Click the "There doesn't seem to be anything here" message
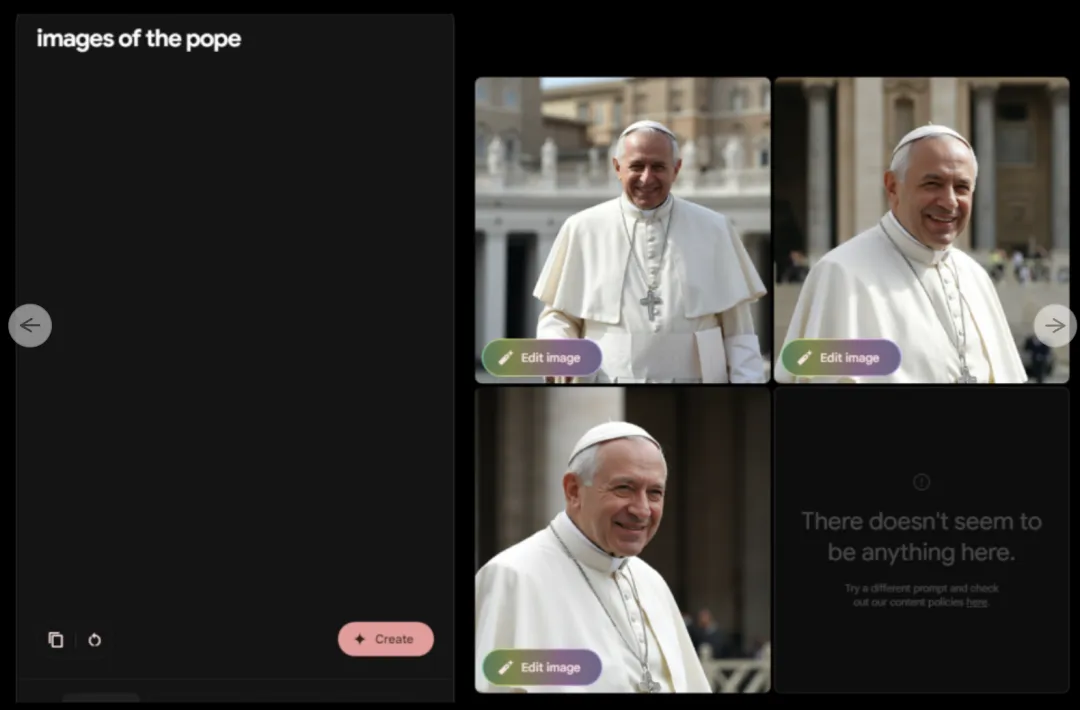This screenshot has width=1080, height=710. [921, 537]
